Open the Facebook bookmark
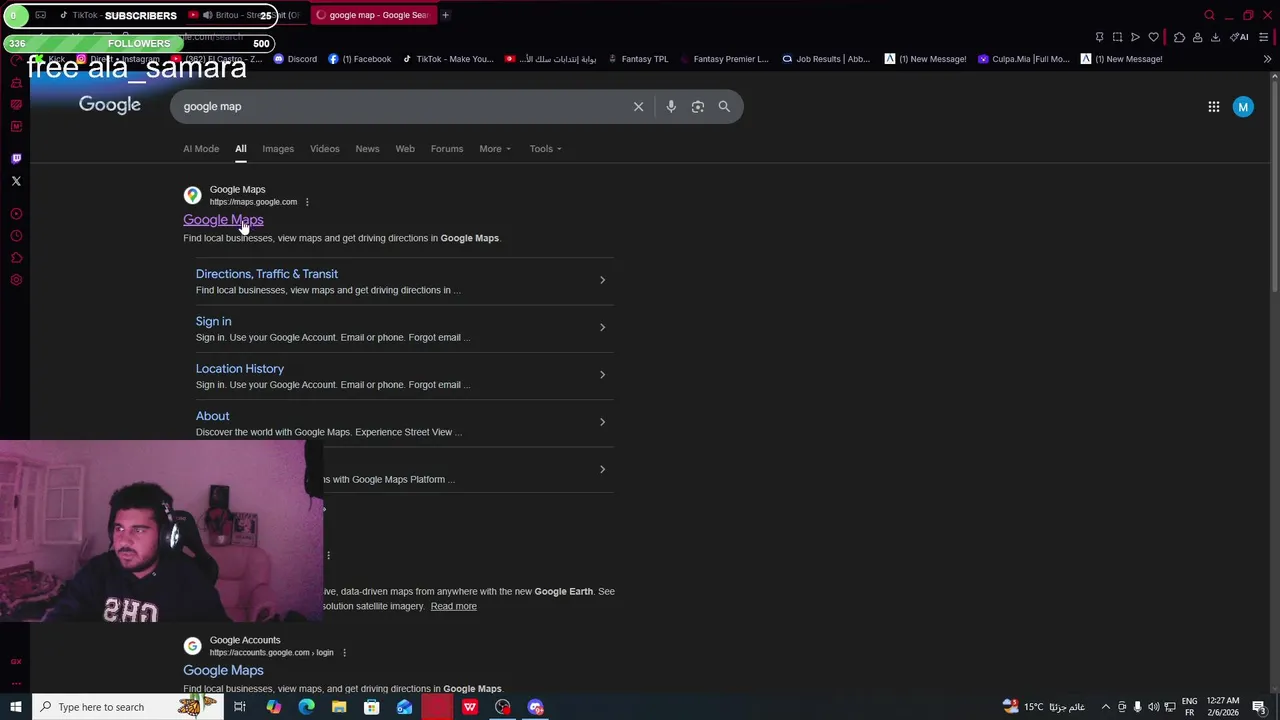 [x=360, y=59]
